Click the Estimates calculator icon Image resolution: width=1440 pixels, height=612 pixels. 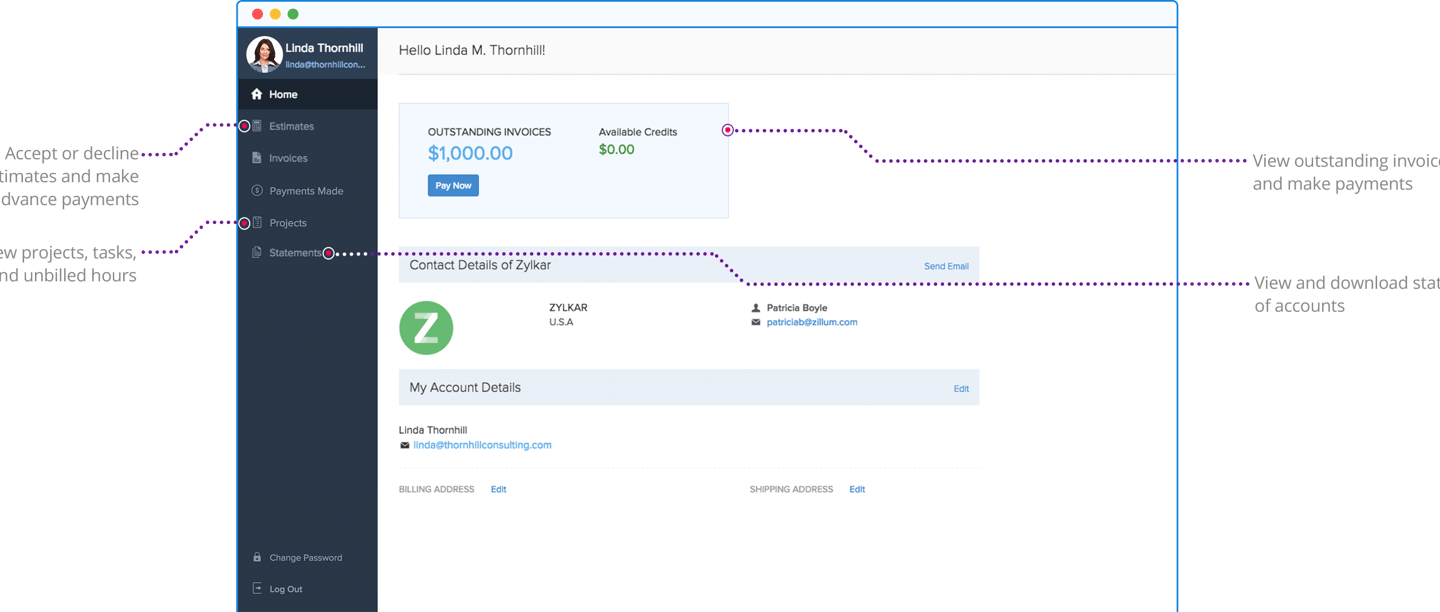pyautogui.click(x=257, y=126)
